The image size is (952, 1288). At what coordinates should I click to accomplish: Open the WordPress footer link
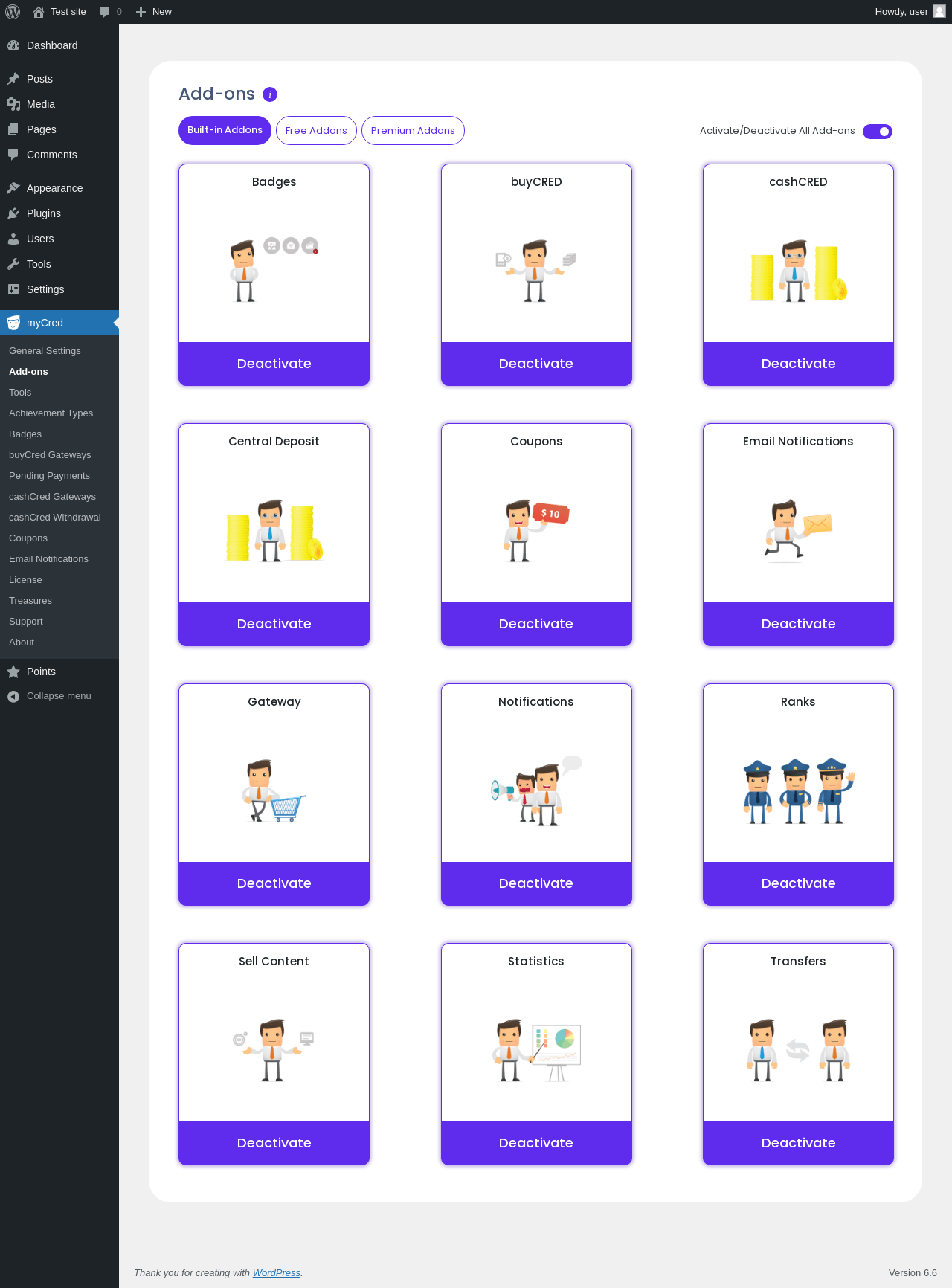point(276,1272)
